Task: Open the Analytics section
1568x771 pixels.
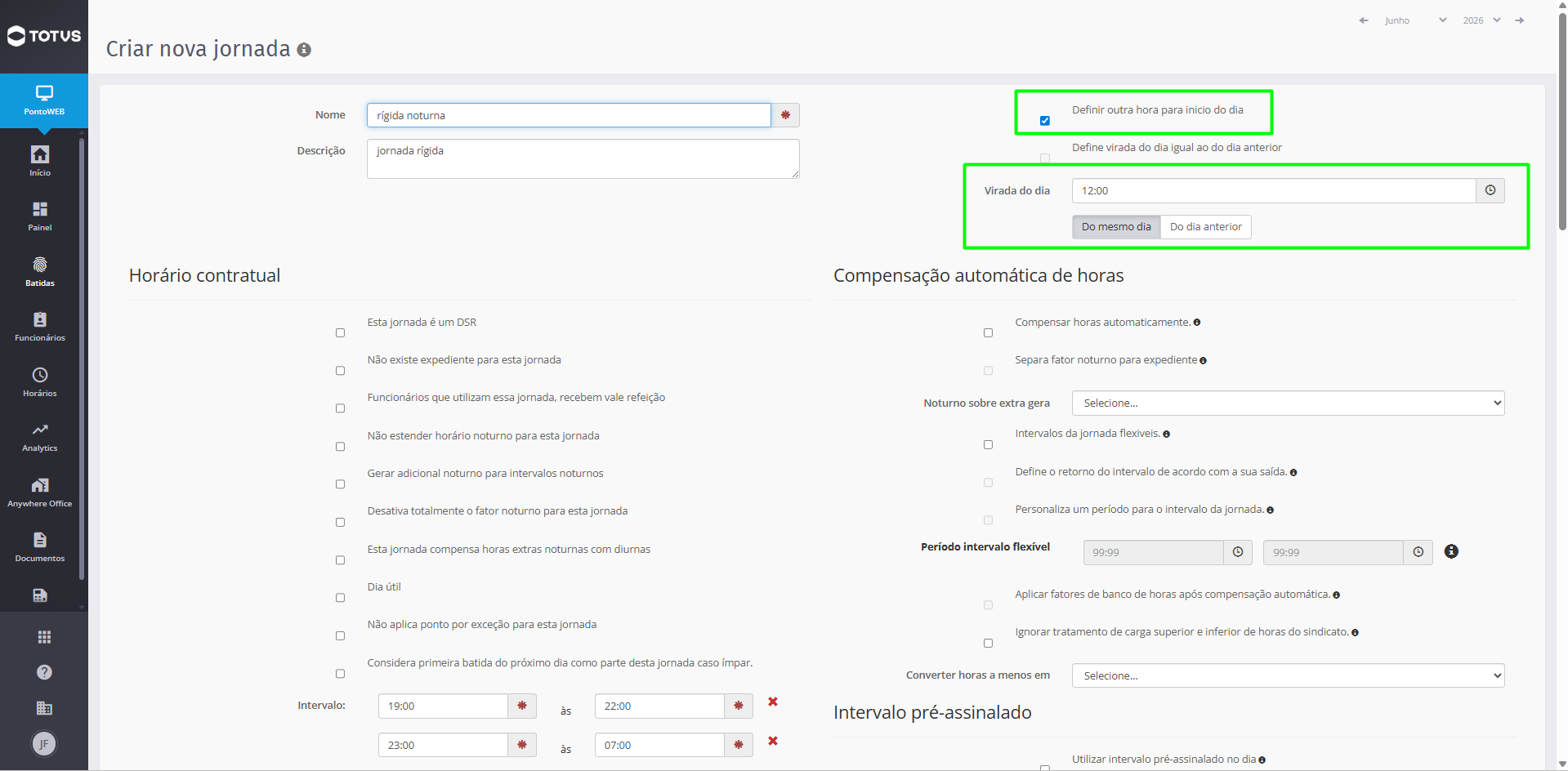Action: (x=40, y=437)
